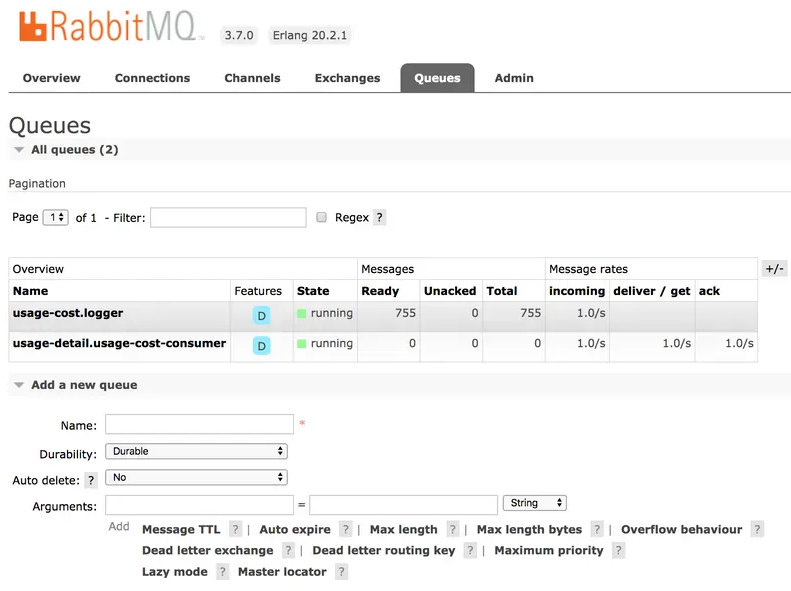Show help for Lazy mode
791x591 pixels.
[x=222, y=572]
